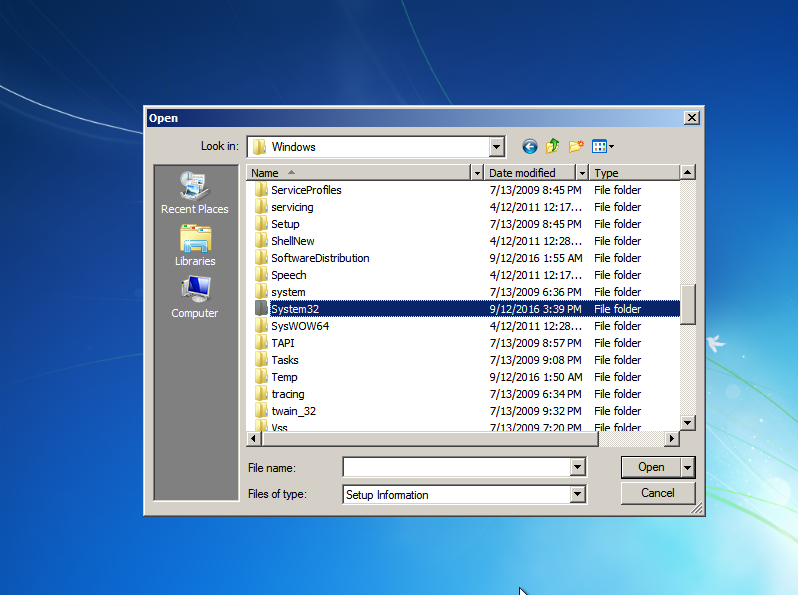Open the Open button split arrow

click(x=688, y=467)
